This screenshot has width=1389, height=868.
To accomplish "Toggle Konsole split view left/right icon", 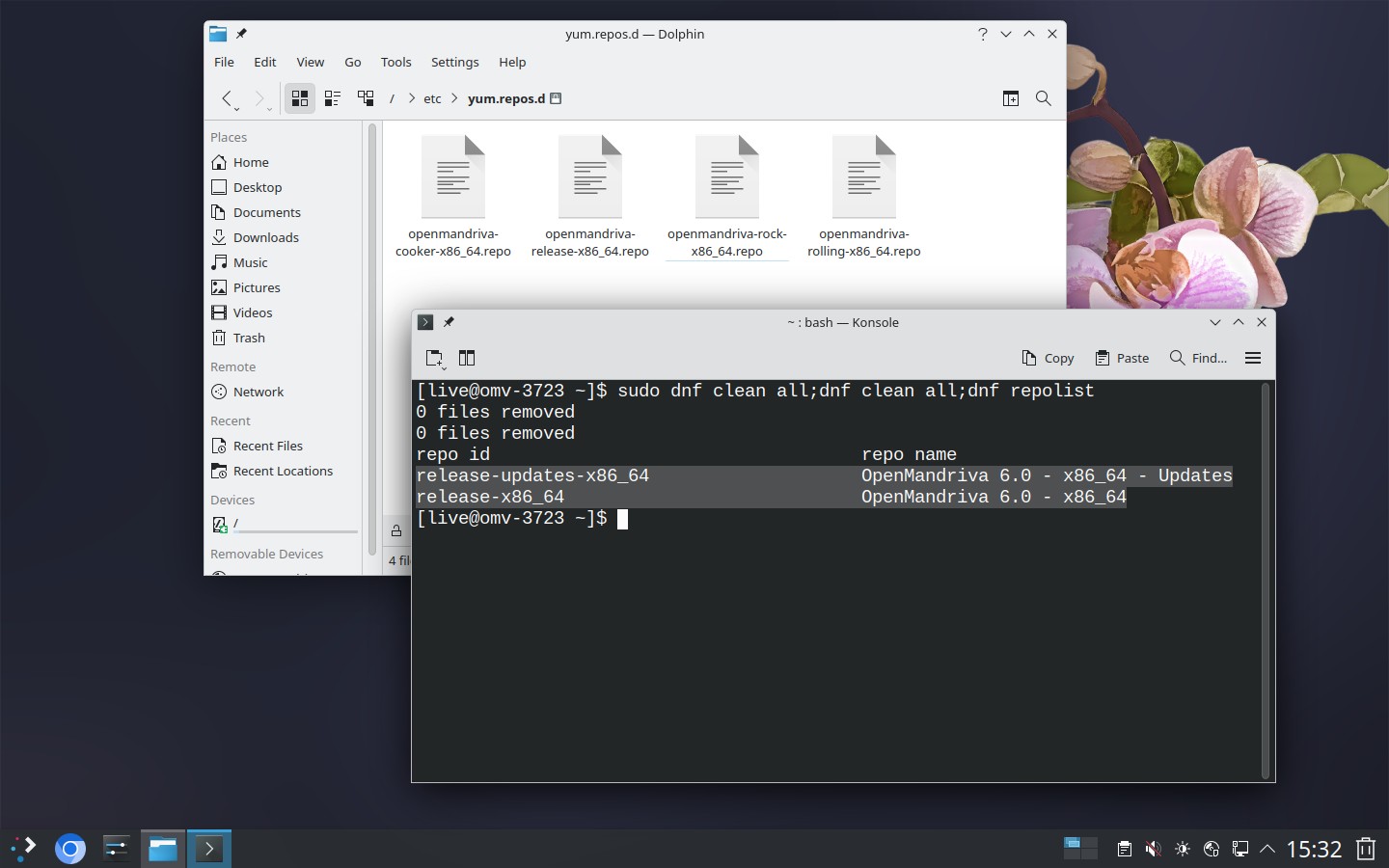I will pos(467,358).
